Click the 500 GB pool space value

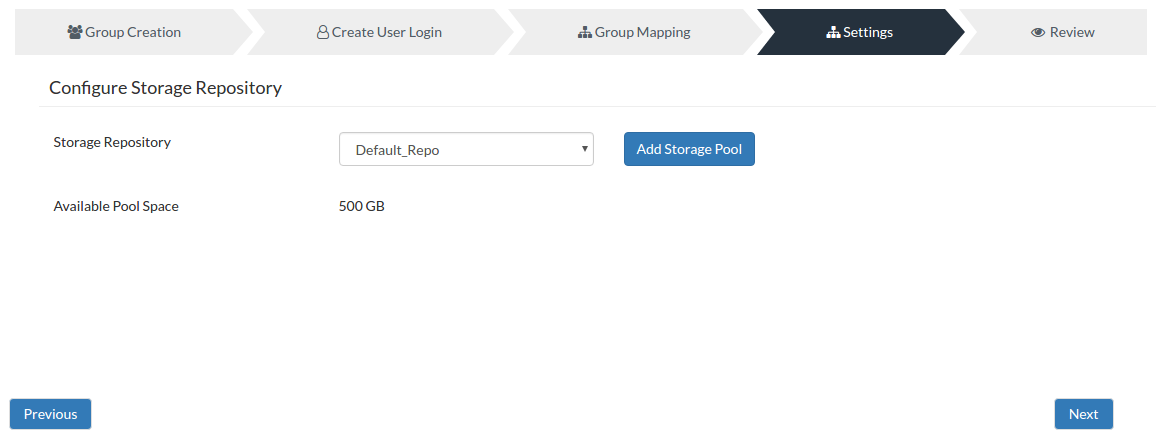[362, 206]
